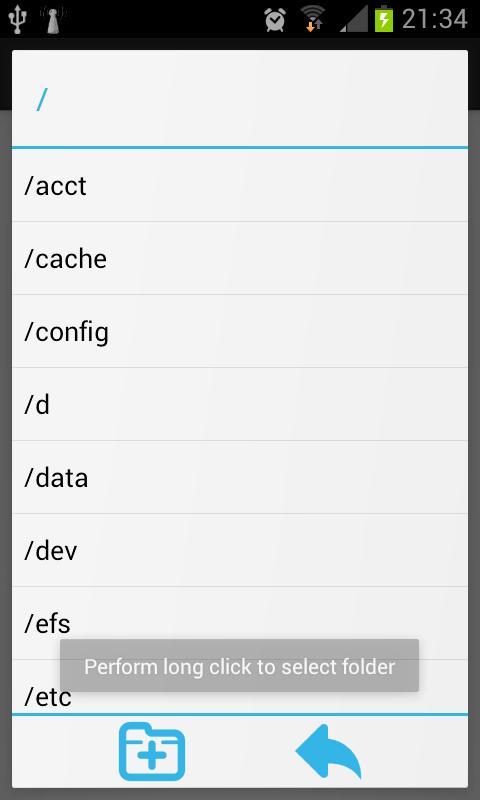
Task: Tap the Wi-Fi signal status icon
Action: tap(312, 19)
